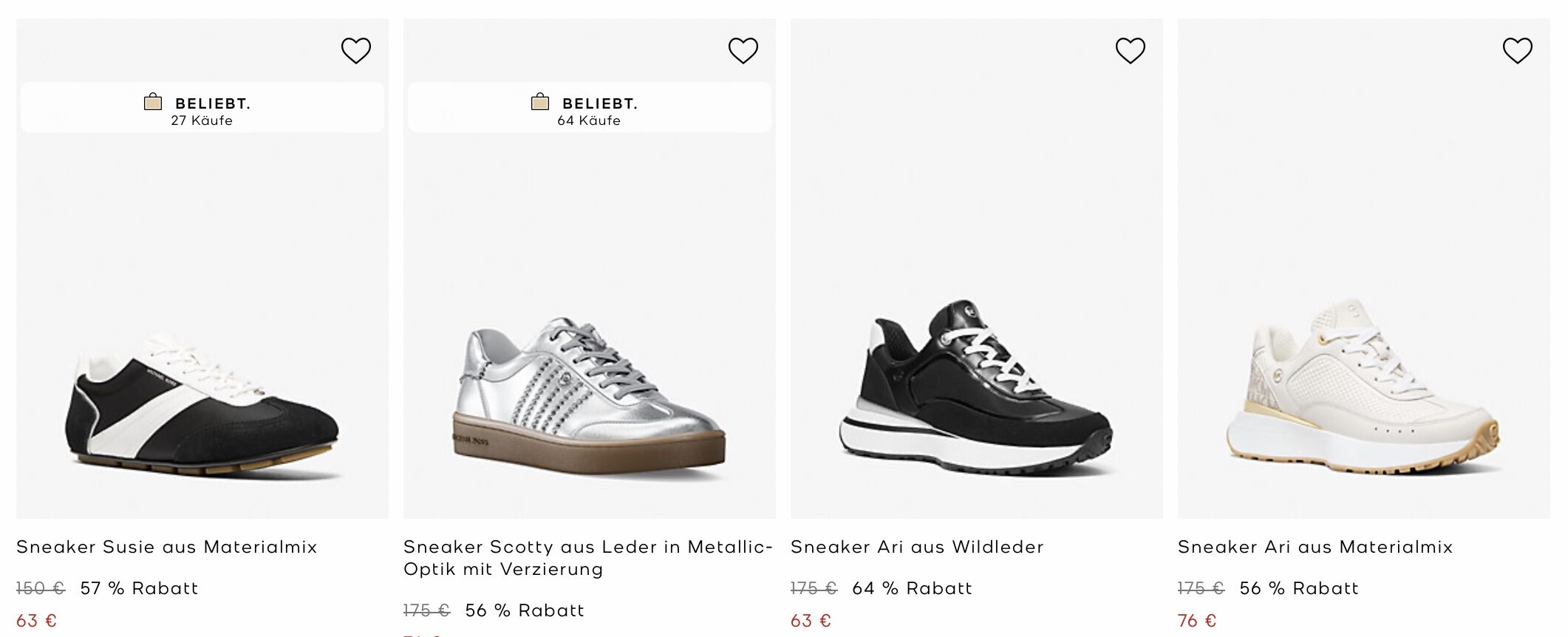Image resolution: width=1568 pixels, height=637 pixels.
Task: Go to 'Sneaker Ari aus Wildleder' product page
Action: (917, 548)
